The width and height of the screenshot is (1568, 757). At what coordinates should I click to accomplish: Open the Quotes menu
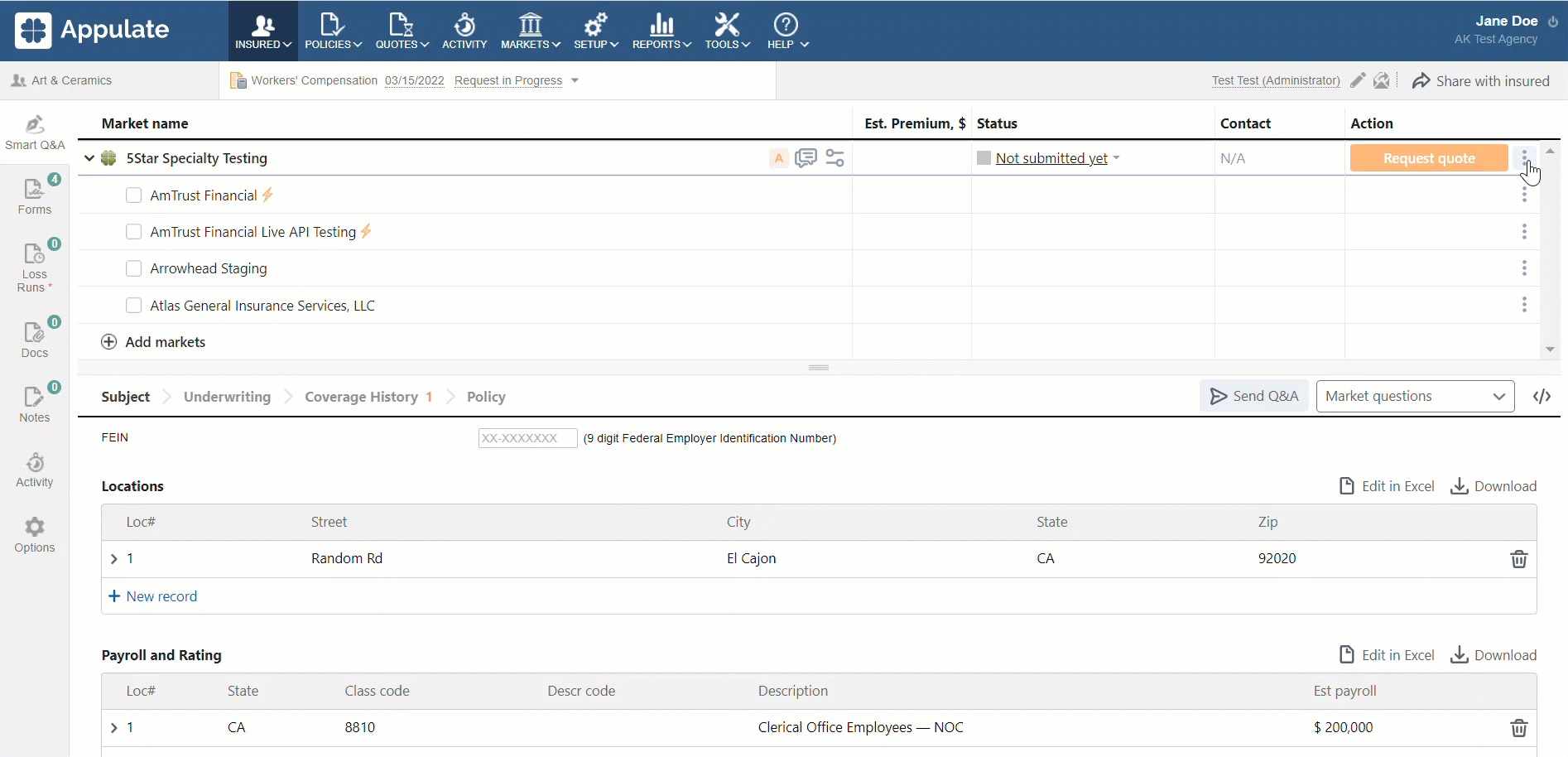402,31
